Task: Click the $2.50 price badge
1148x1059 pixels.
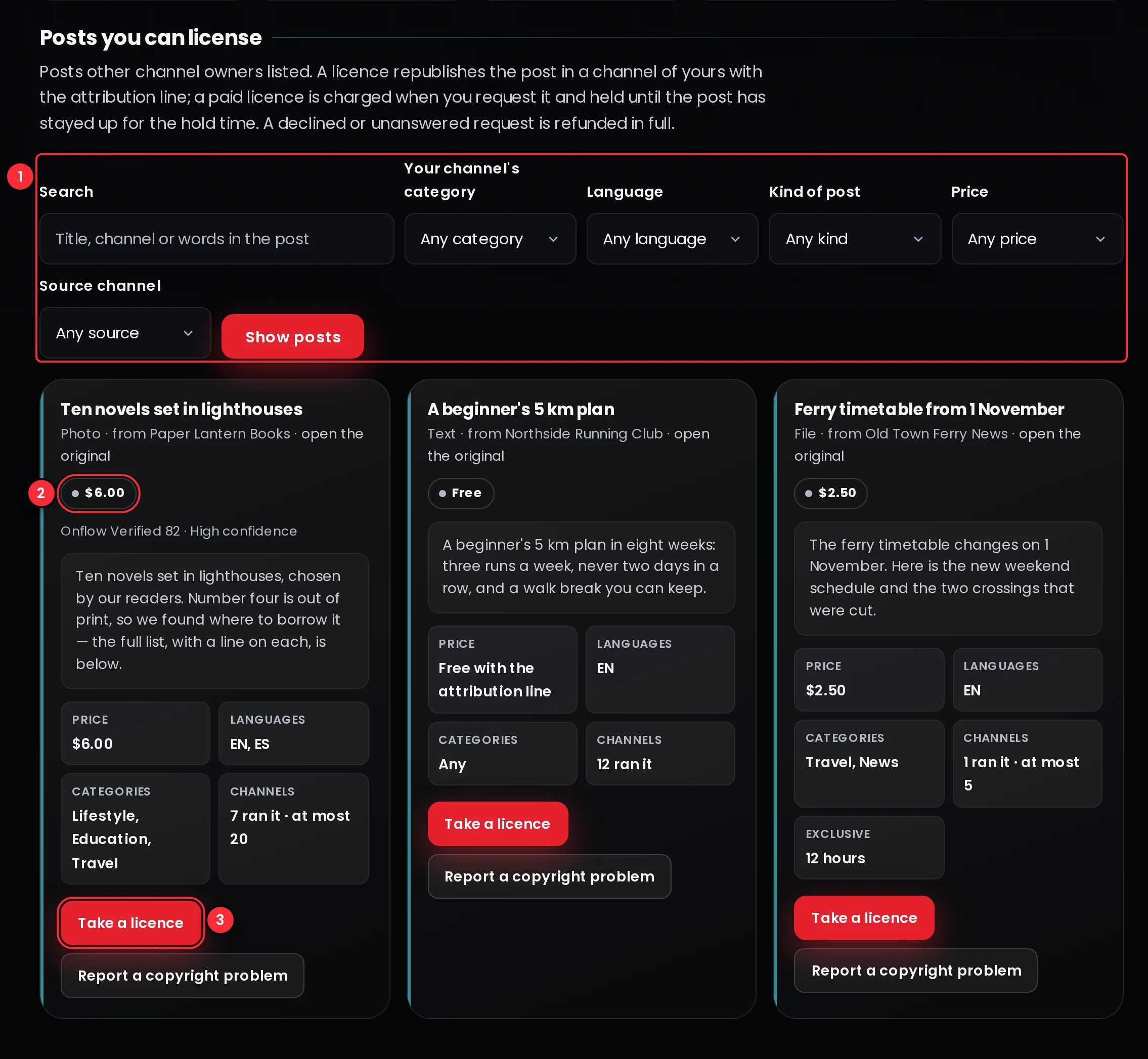Action: tap(830, 493)
